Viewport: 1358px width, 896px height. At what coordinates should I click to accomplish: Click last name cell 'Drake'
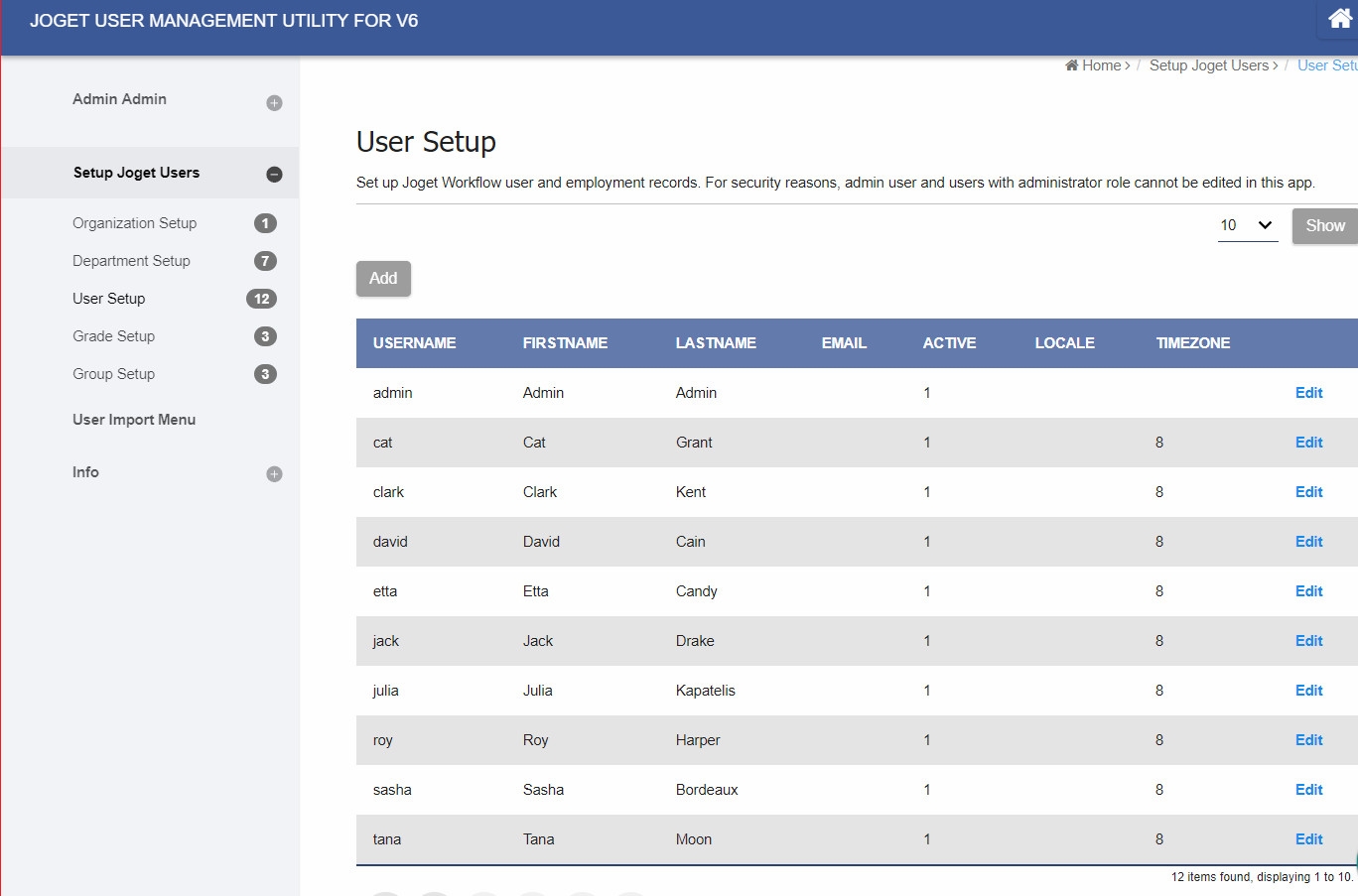pyautogui.click(x=695, y=641)
